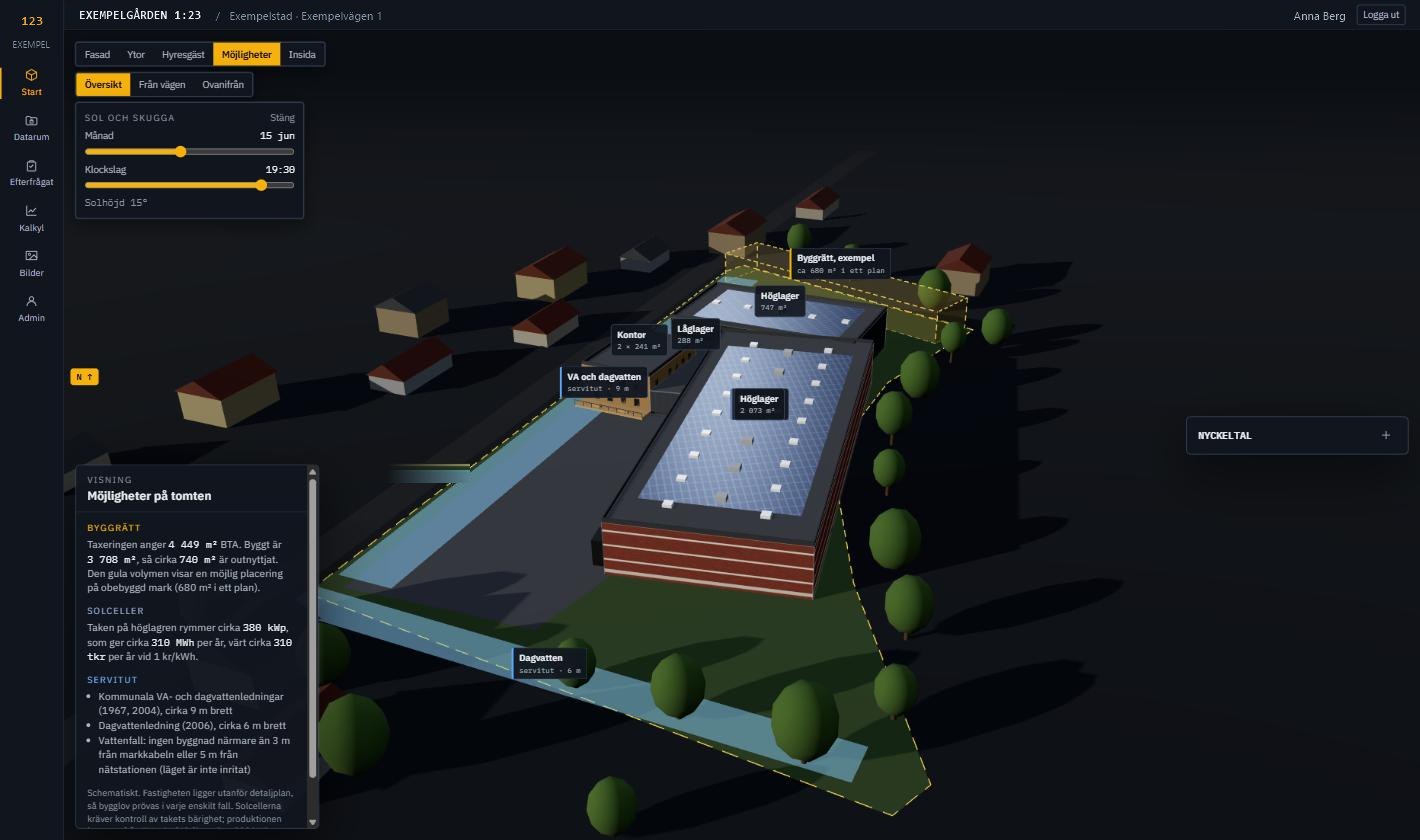
Task: Click the Låglager 288 m² label
Action: tap(695, 334)
